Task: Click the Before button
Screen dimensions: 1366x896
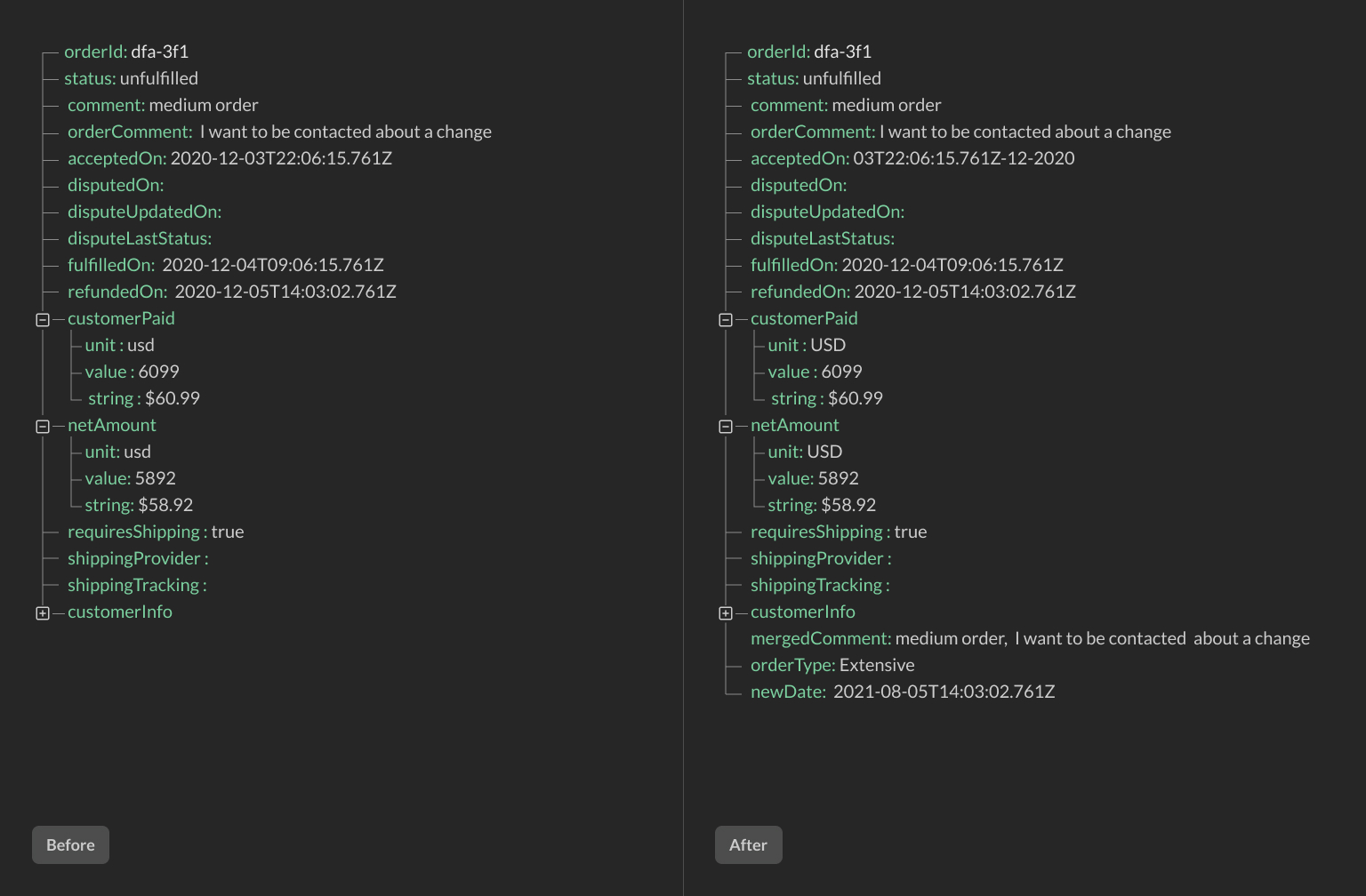Action: tap(70, 844)
